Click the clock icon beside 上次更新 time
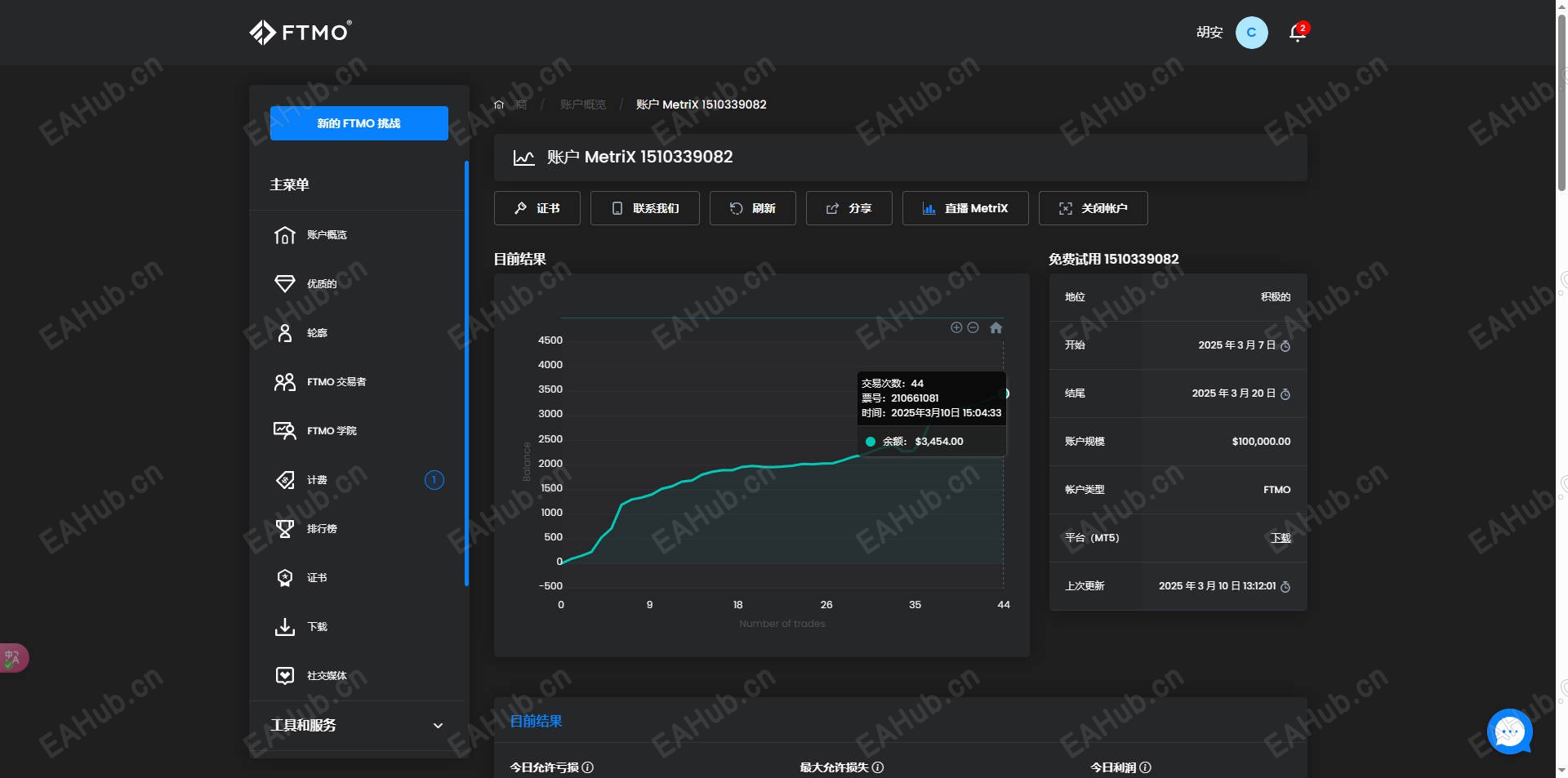 tap(1285, 587)
